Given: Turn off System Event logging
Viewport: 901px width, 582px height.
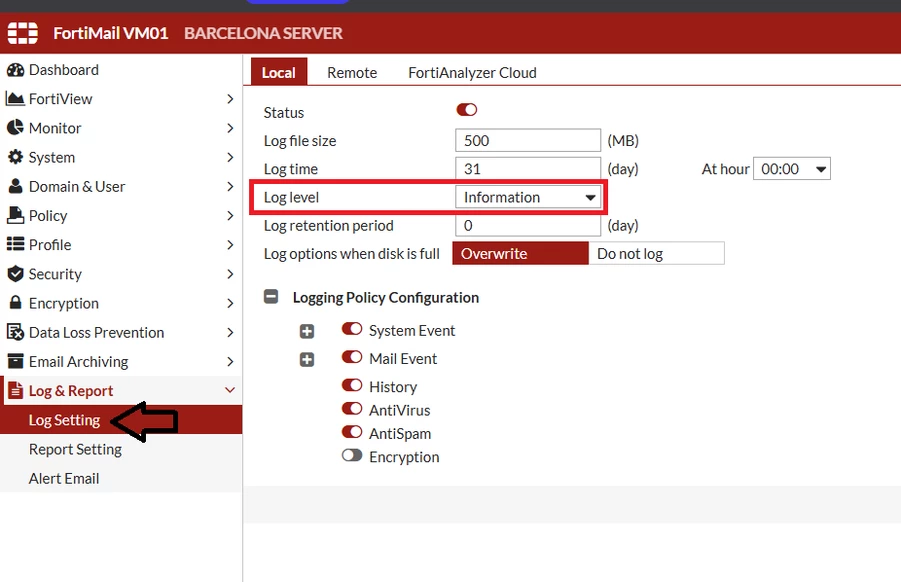Looking at the screenshot, I should pyautogui.click(x=352, y=329).
